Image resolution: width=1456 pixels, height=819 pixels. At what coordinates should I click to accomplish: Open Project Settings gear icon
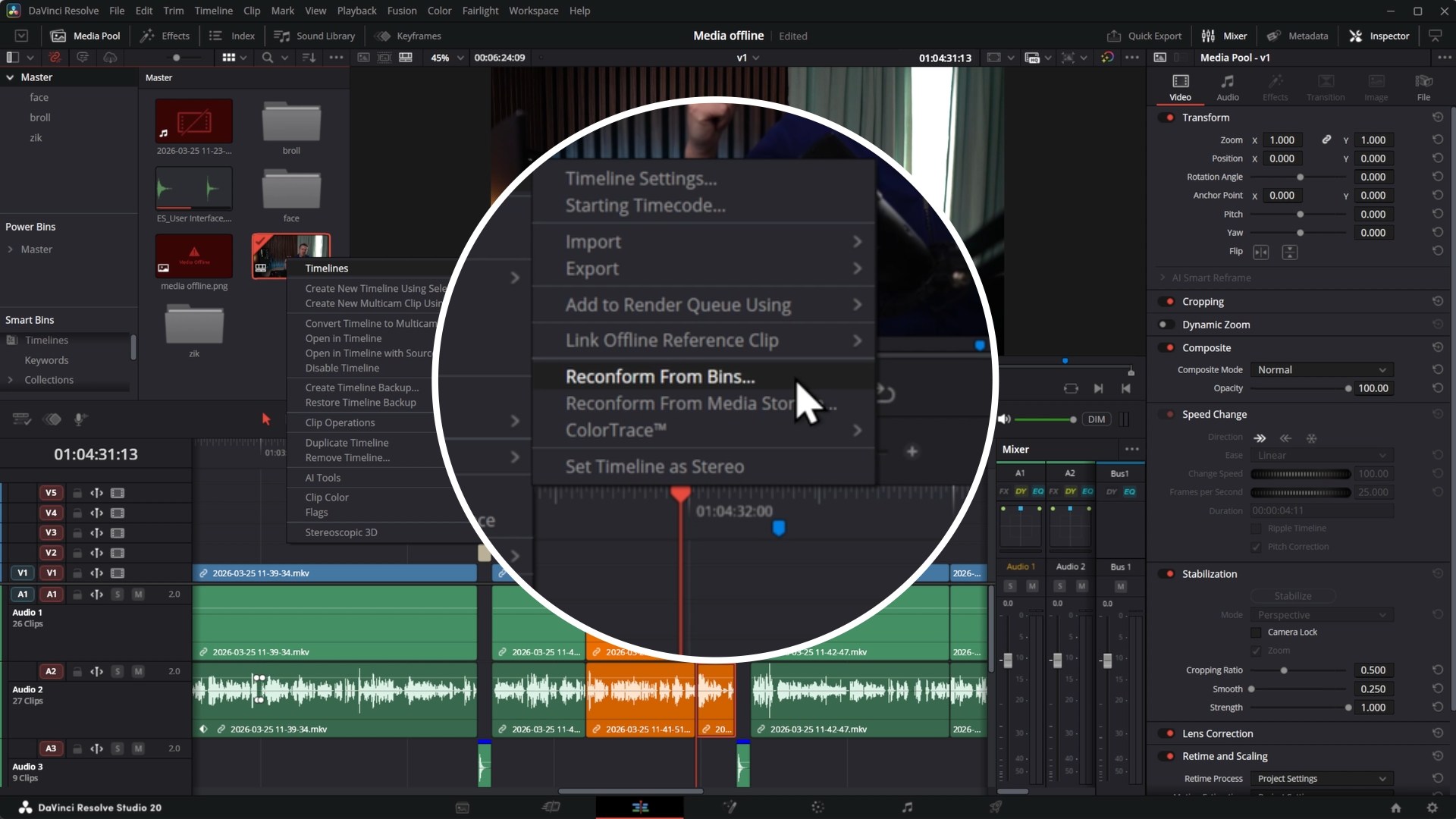point(1432,808)
